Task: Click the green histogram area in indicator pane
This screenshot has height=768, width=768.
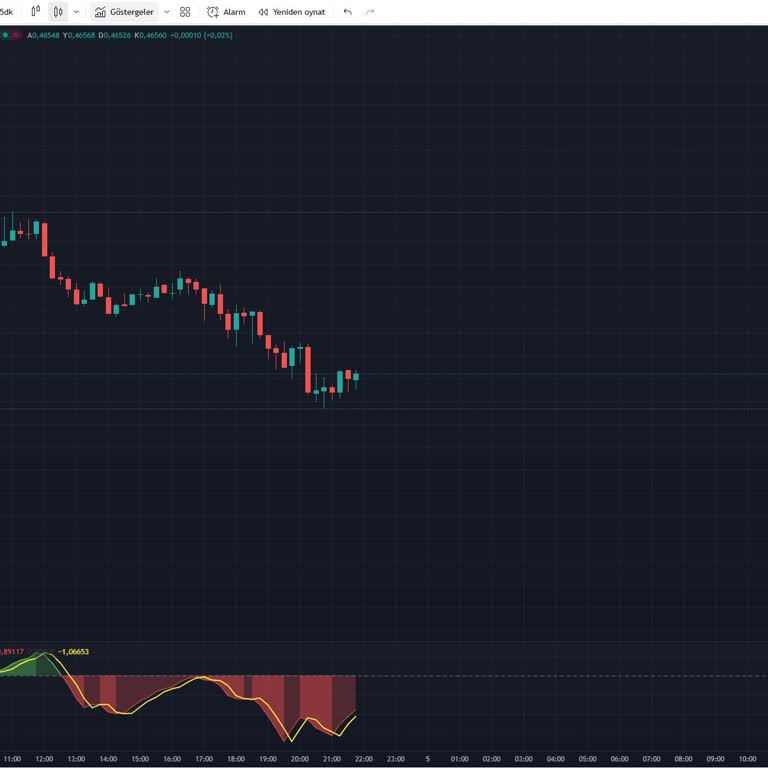Action: tap(34, 667)
